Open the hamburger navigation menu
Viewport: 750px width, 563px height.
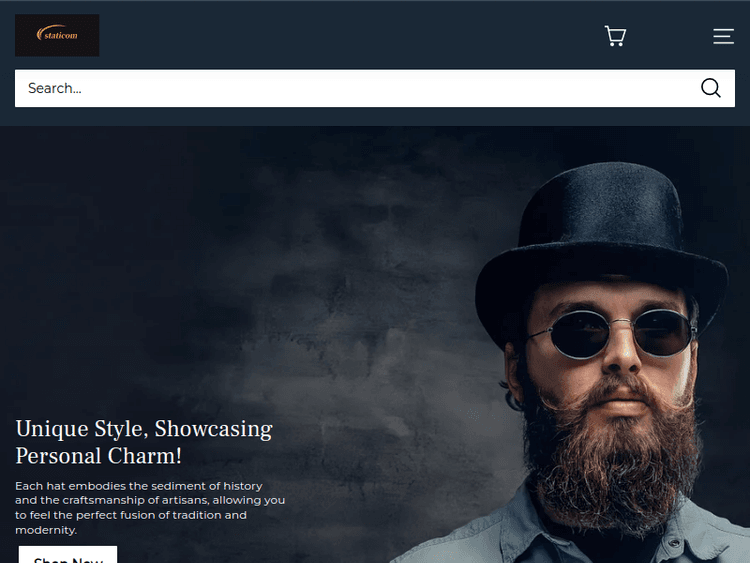[723, 36]
